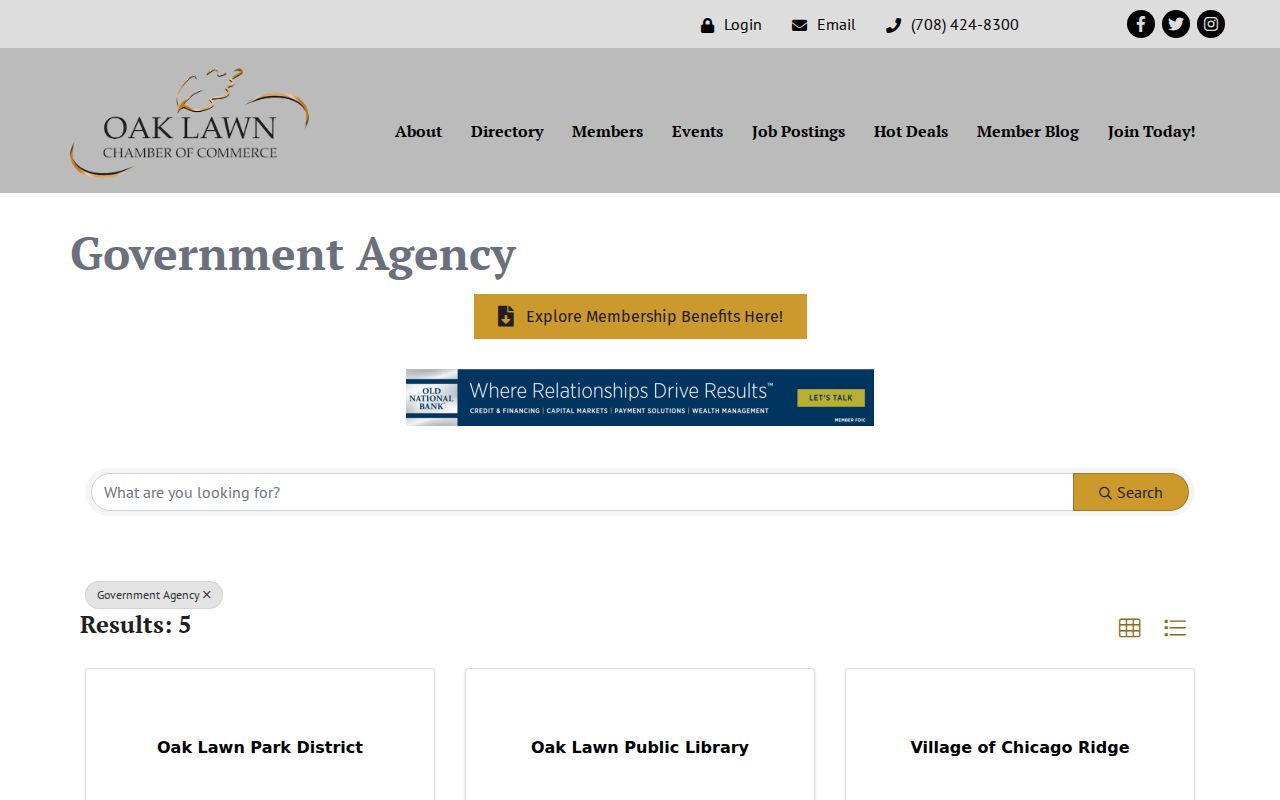Screen dimensions: 1280x800
Task: Switch to list view
Action: pos(1175,628)
